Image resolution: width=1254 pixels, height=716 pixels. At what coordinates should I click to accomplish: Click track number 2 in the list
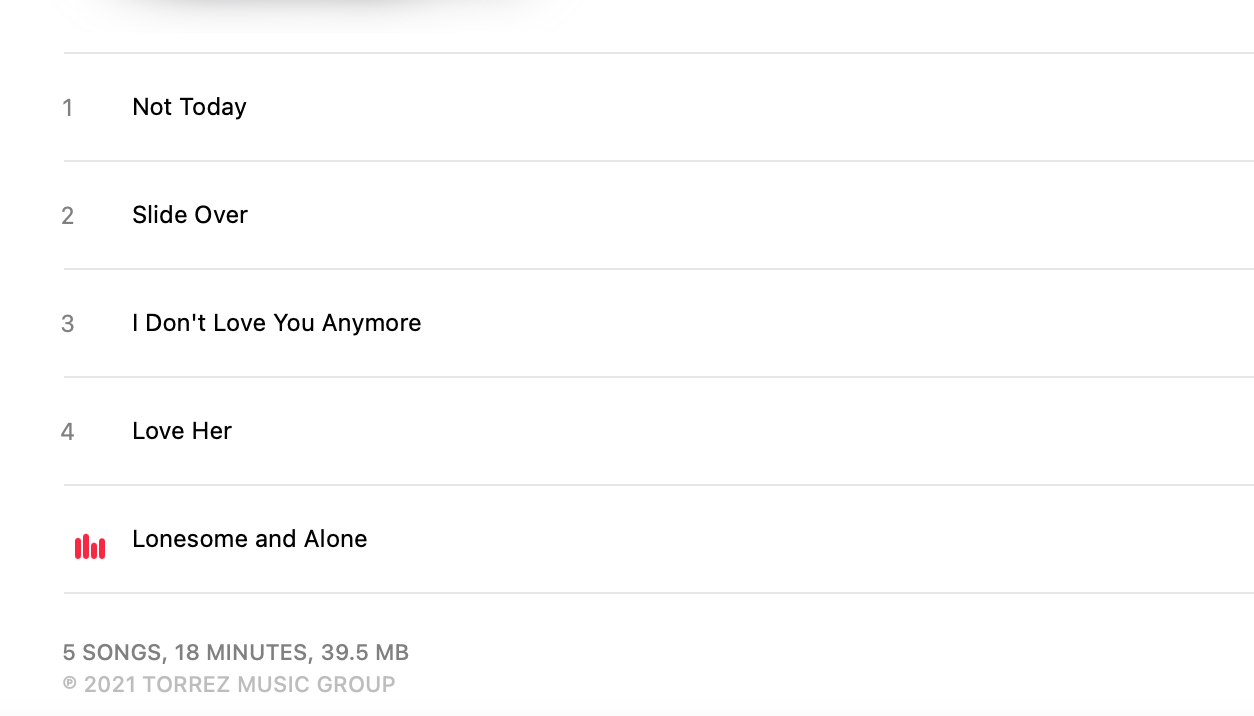[x=67, y=216]
